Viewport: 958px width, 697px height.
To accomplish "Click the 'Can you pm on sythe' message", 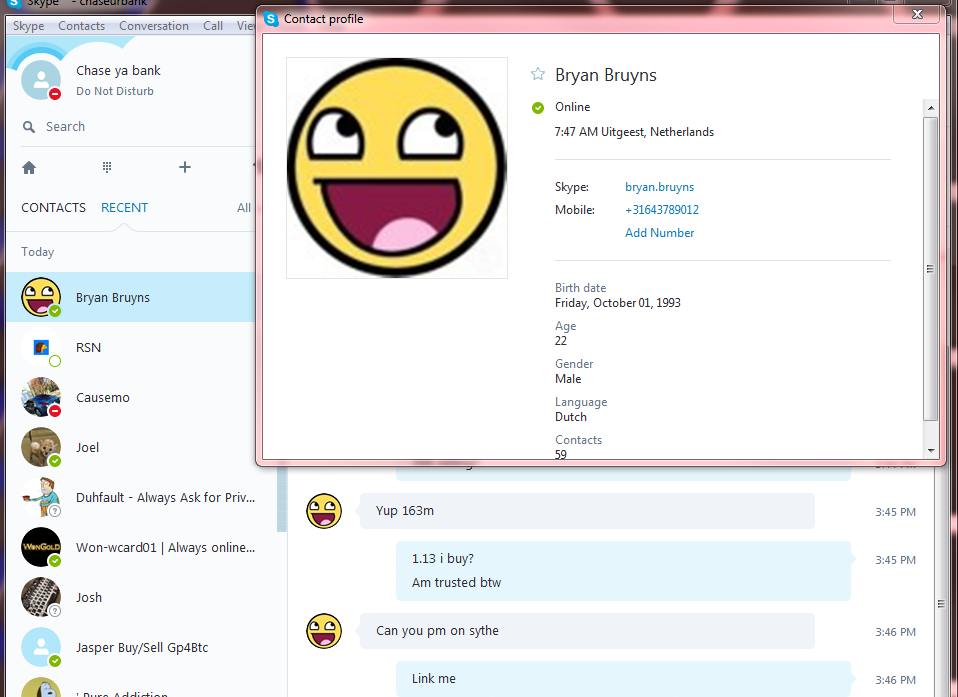I will [587, 631].
